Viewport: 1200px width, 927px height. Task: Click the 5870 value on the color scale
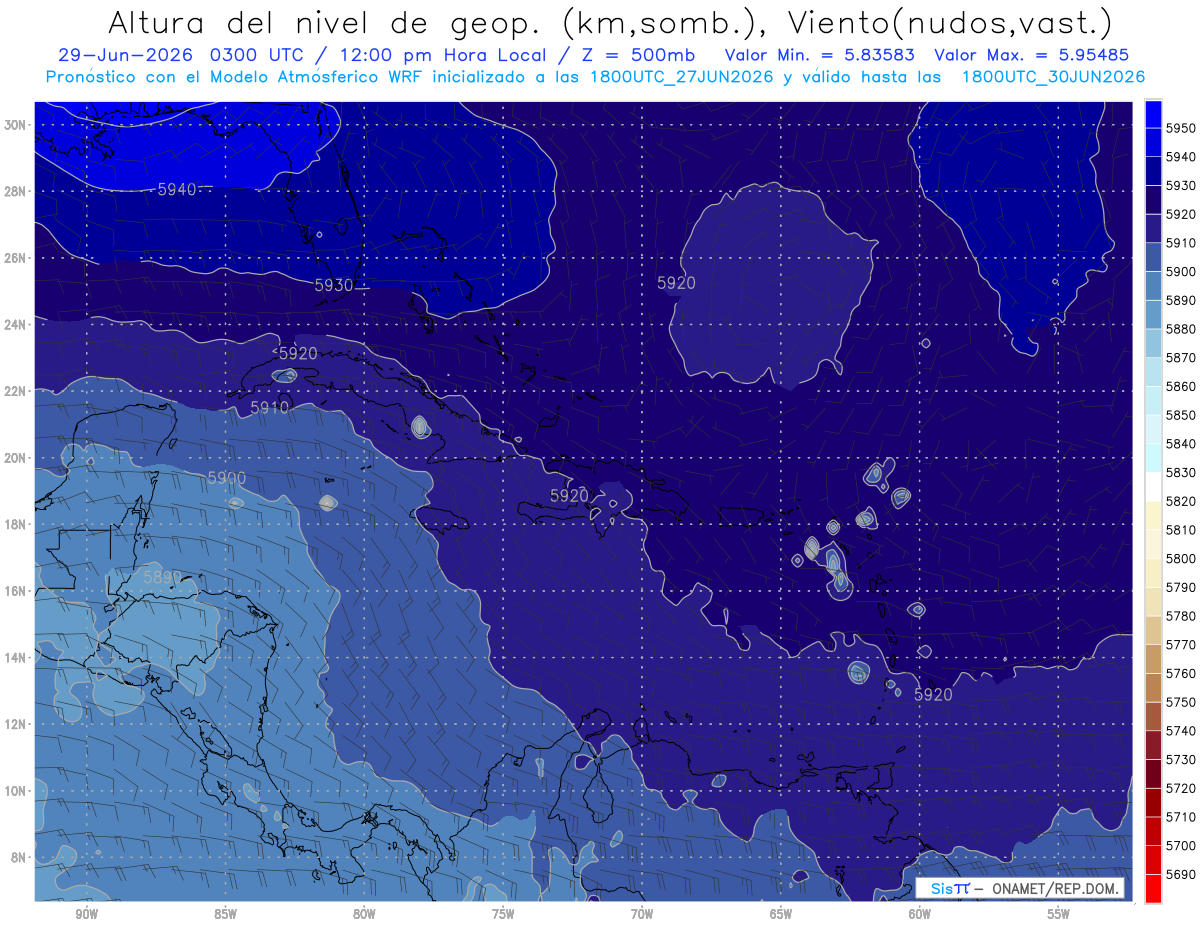(1181, 358)
